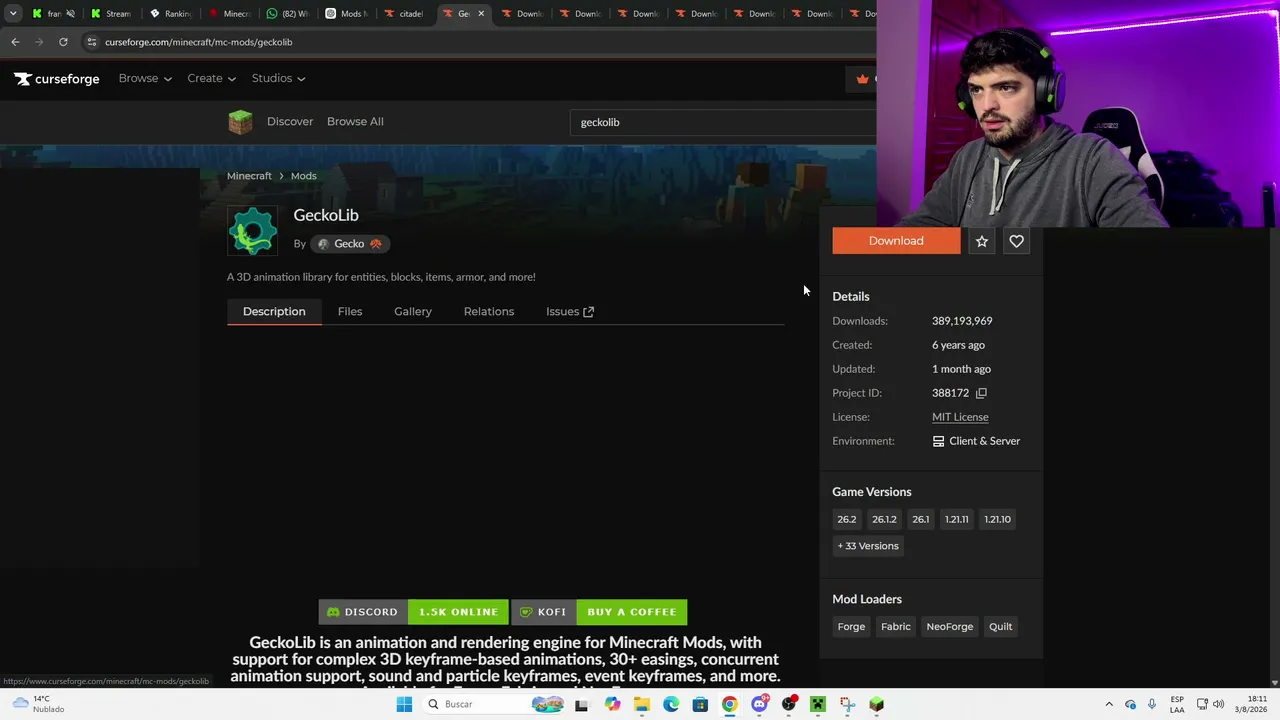This screenshot has height=720, width=1280.
Task: Switch to the Description tab
Action: tap(274, 312)
